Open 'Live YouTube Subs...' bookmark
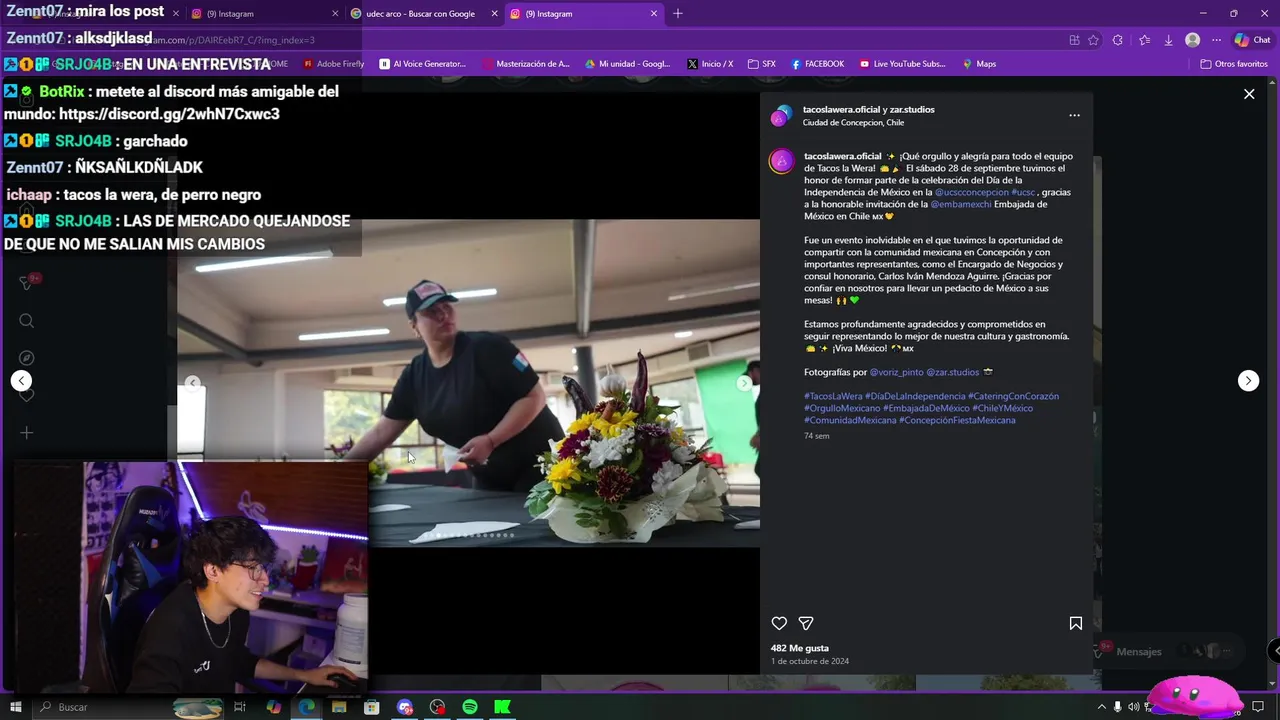 pos(902,64)
